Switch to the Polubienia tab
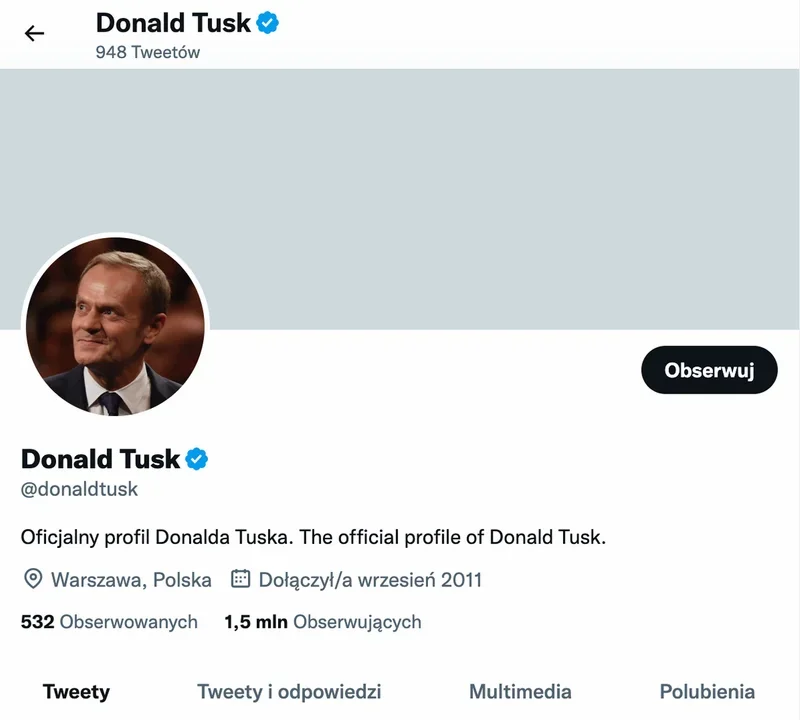The width and height of the screenshot is (800, 720). (x=707, y=692)
